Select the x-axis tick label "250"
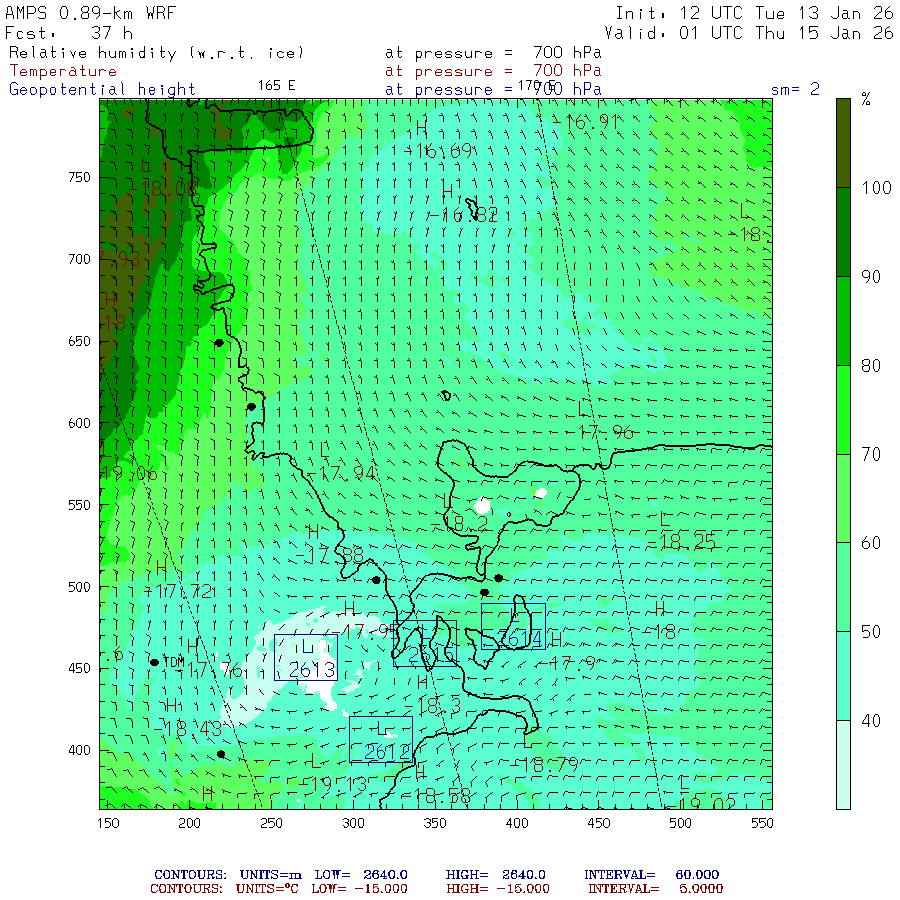900x900 pixels. (x=271, y=823)
